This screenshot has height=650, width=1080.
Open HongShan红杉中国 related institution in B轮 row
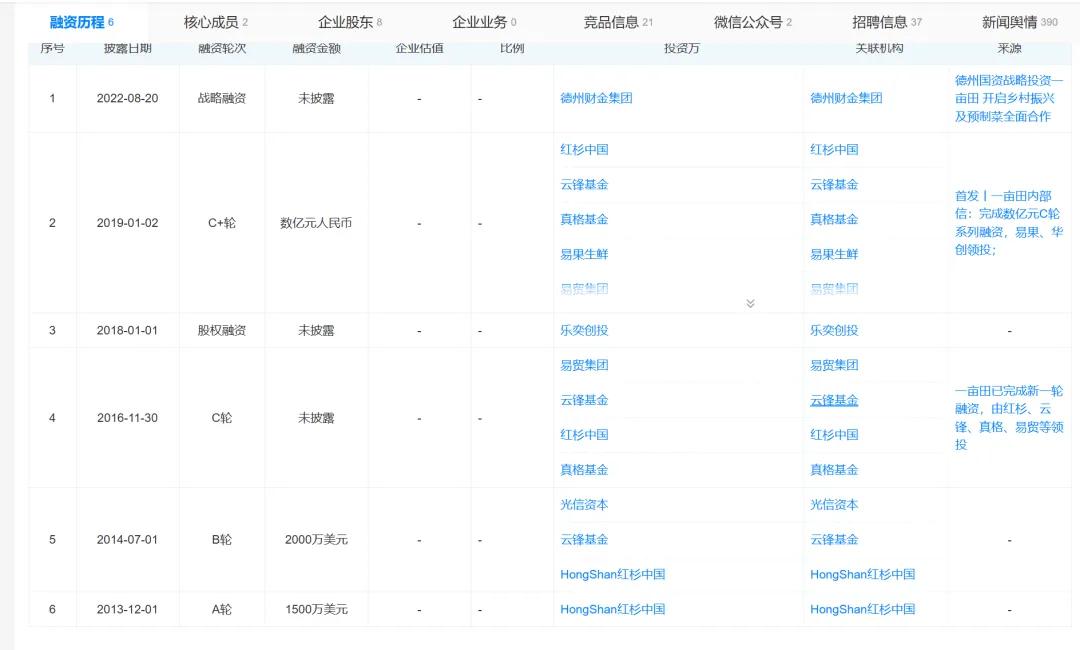pos(862,574)
